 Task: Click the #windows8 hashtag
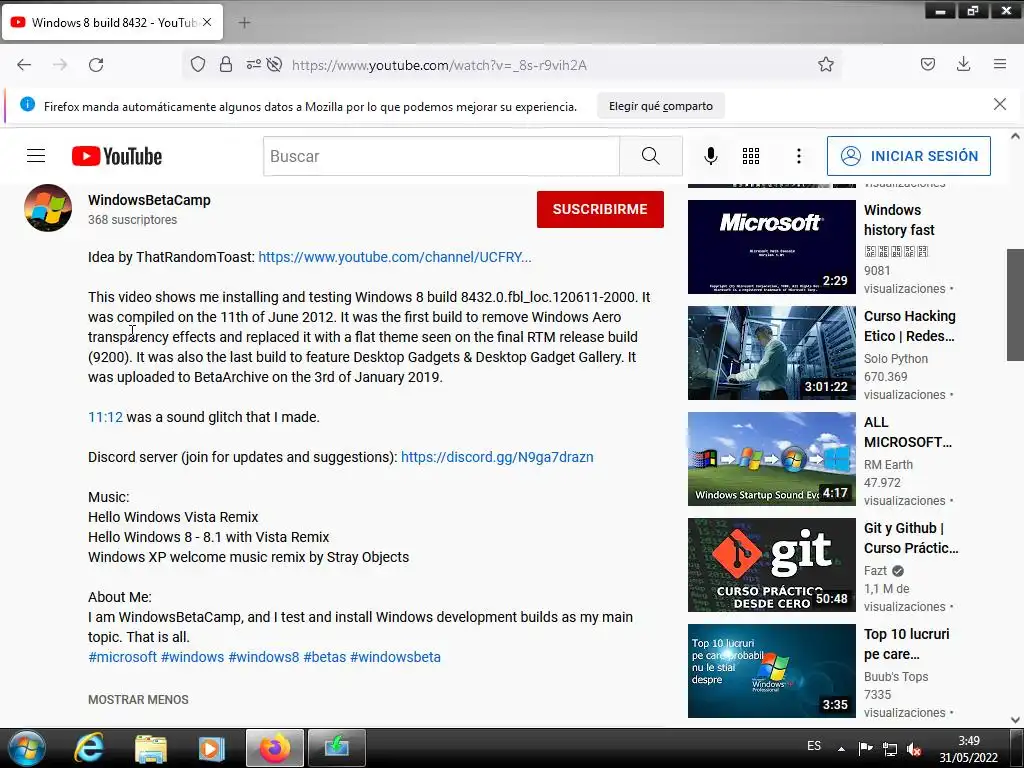pos(264,657)
